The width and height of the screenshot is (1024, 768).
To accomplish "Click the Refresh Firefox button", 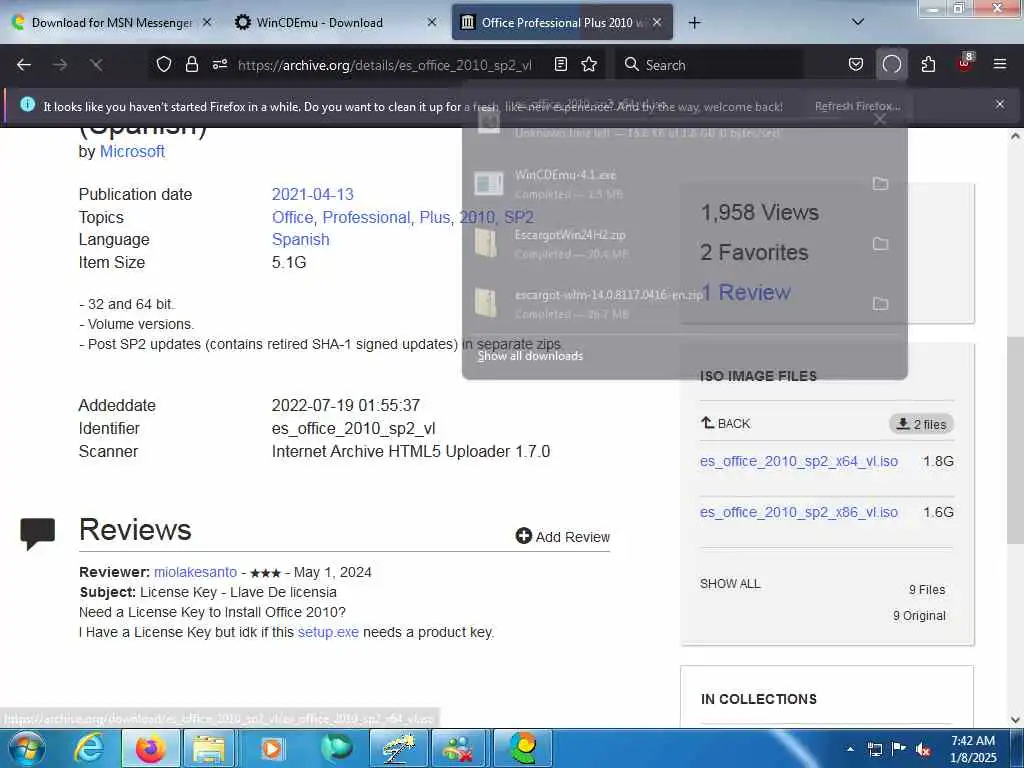I will (857, 106).
